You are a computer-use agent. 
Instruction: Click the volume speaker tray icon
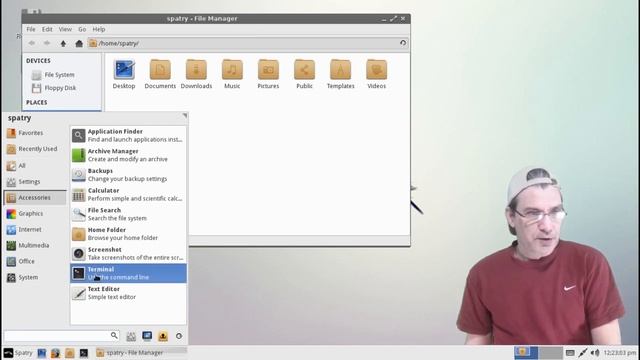(x=595, y=353)
